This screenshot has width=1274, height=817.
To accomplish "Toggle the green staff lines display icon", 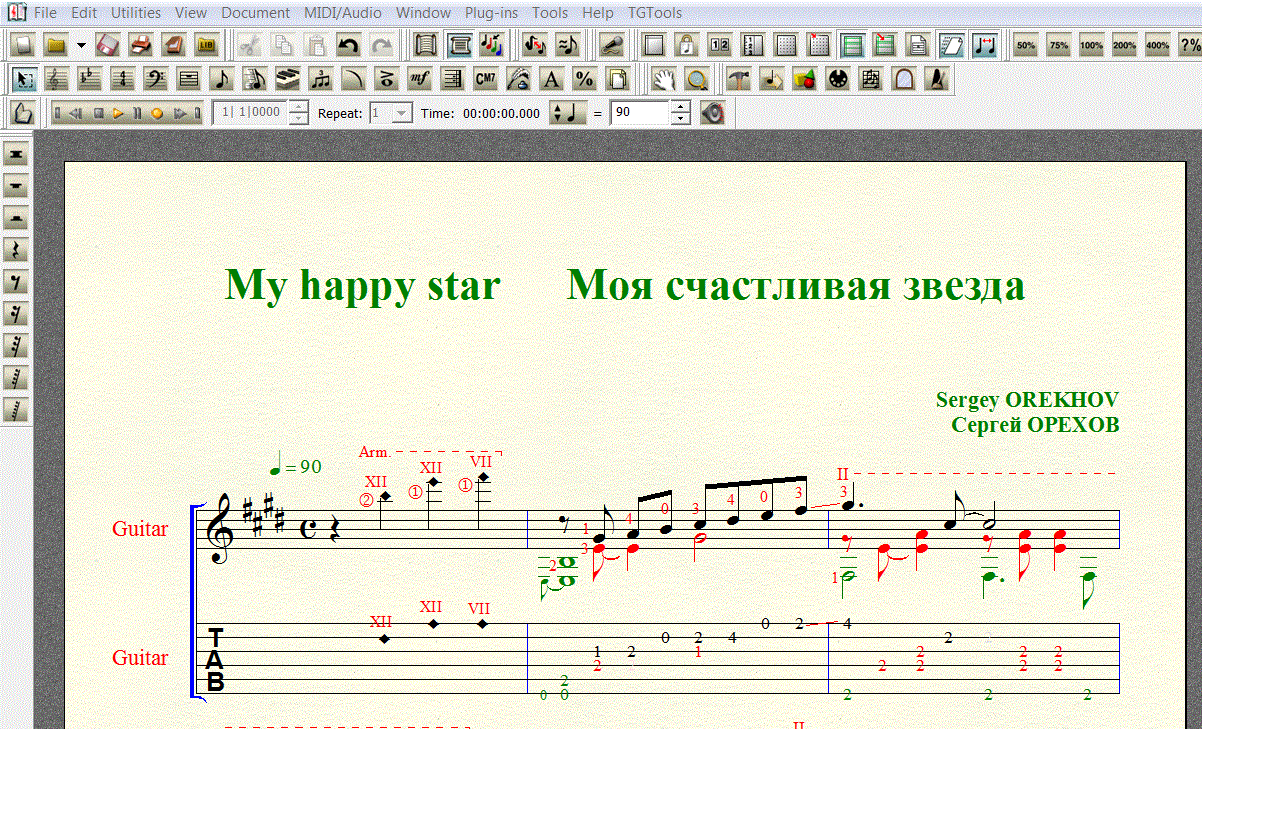I will (x=852, y=45).
